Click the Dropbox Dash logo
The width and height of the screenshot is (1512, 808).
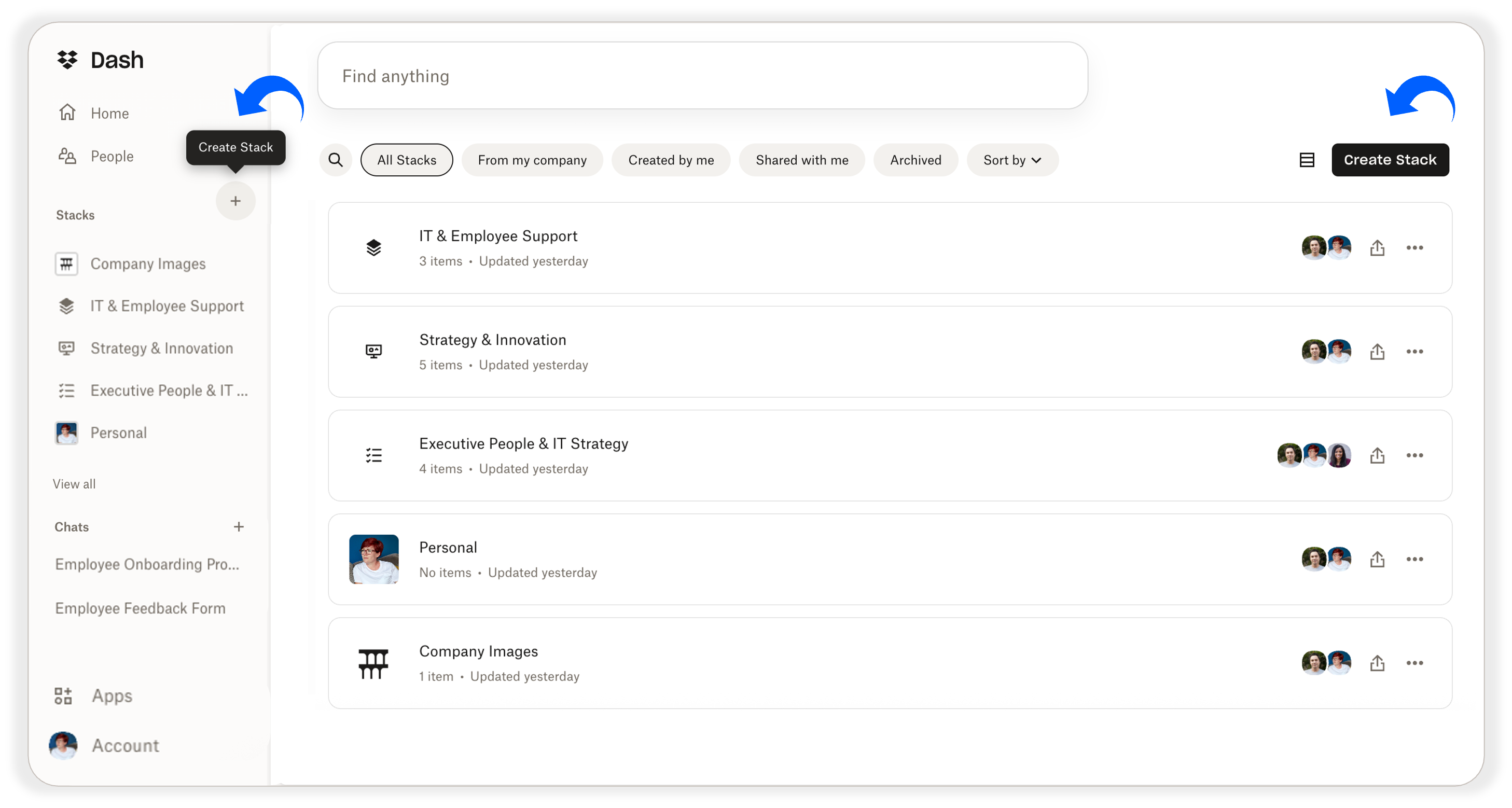[100, 59]
